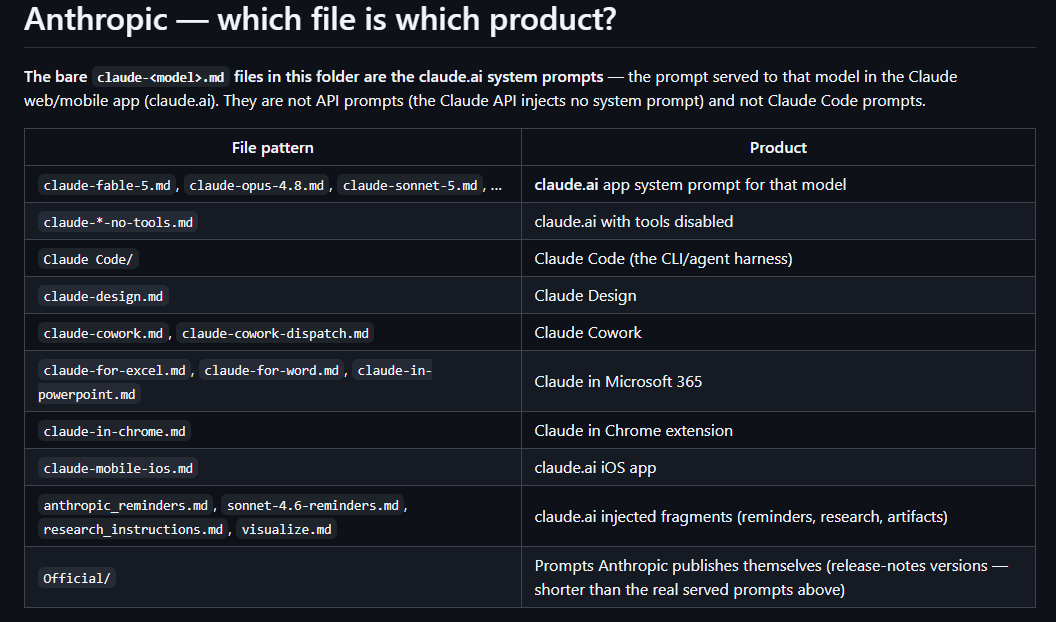
Task: Click the Official/ folder label
Action: 77,578
